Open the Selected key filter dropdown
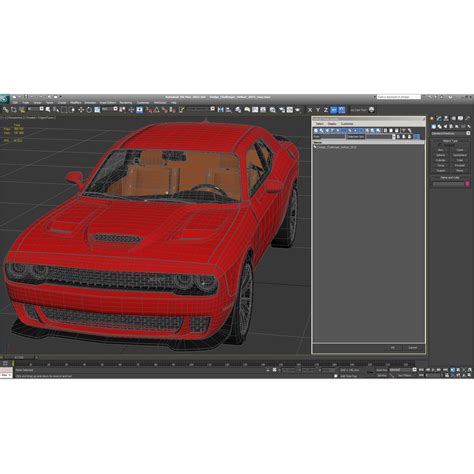The width and height of the screenshot is (474, 474). (x=403, y=370)
